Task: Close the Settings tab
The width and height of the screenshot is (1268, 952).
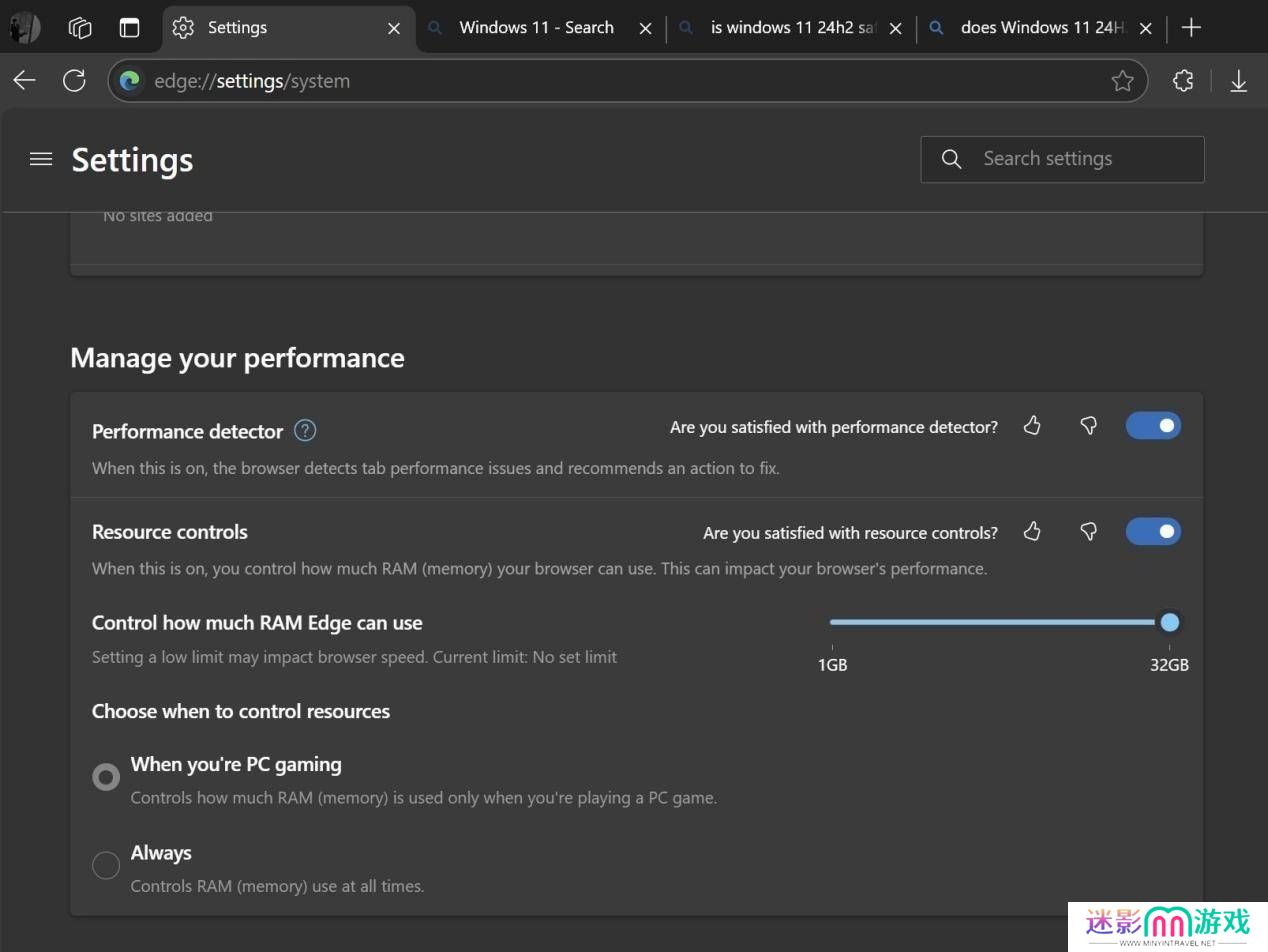Action: (394, 29)
